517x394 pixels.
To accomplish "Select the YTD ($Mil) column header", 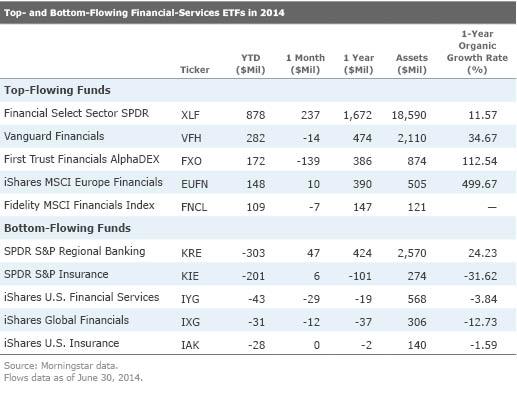I will 251,64.
